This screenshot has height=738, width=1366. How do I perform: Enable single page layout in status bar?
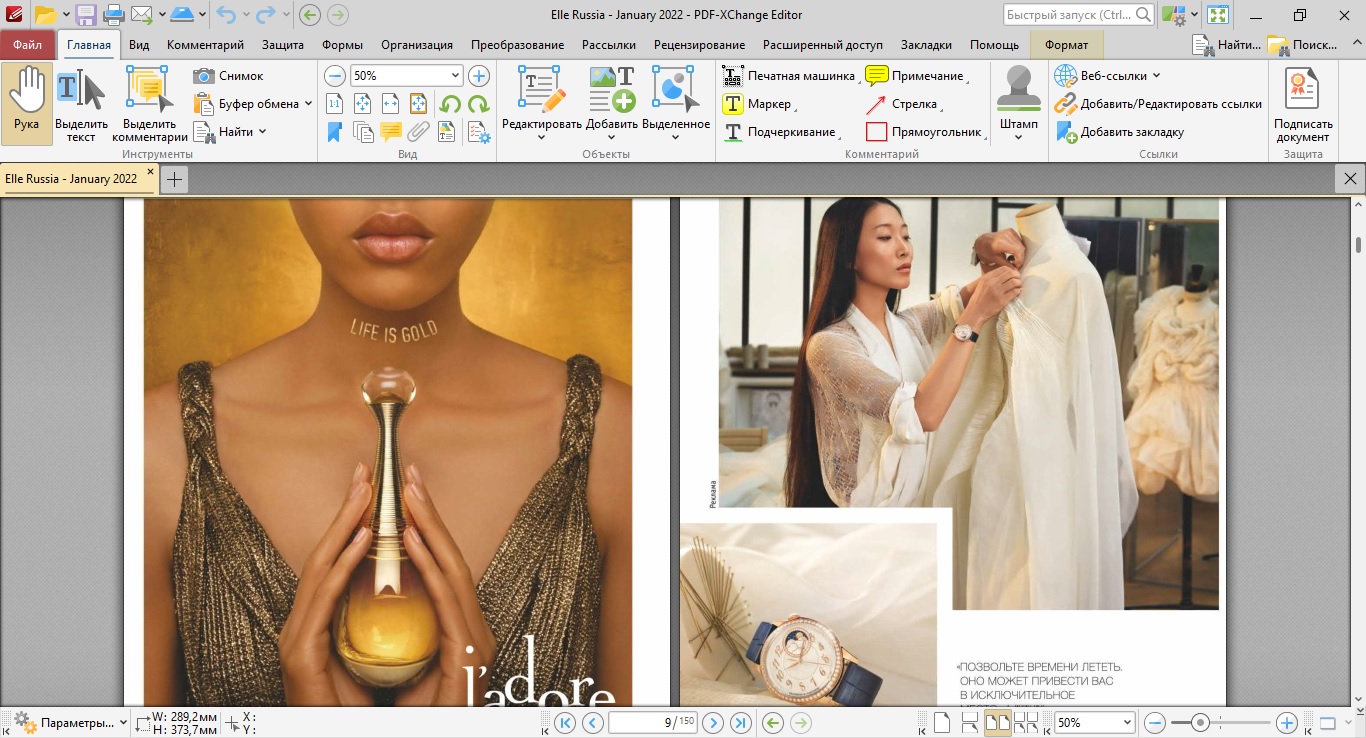click(x=941, y=722)
